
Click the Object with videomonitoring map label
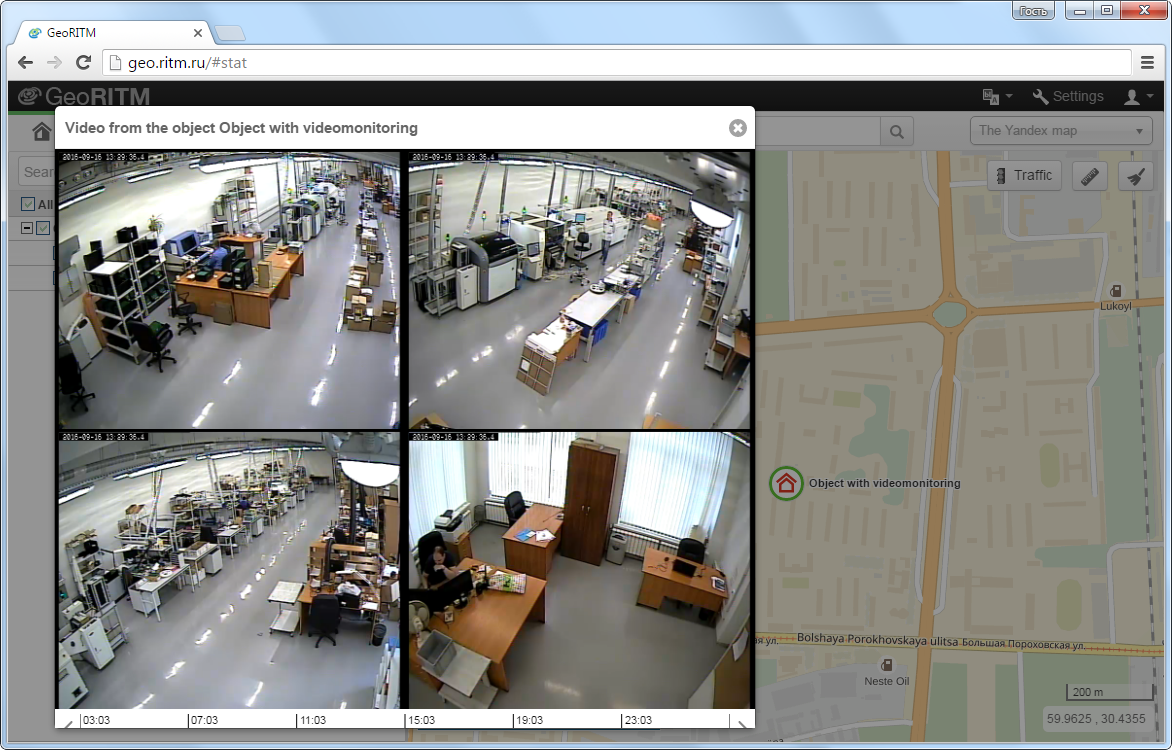[884, 483]
